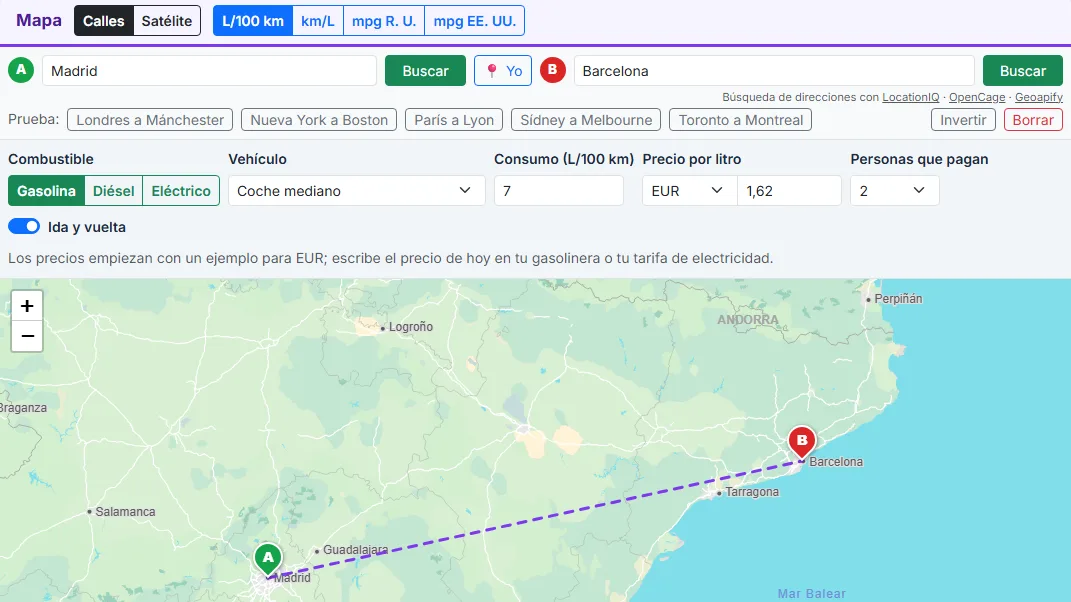
Task: Click the Mapa heading
Action: (x=39, y=20)
